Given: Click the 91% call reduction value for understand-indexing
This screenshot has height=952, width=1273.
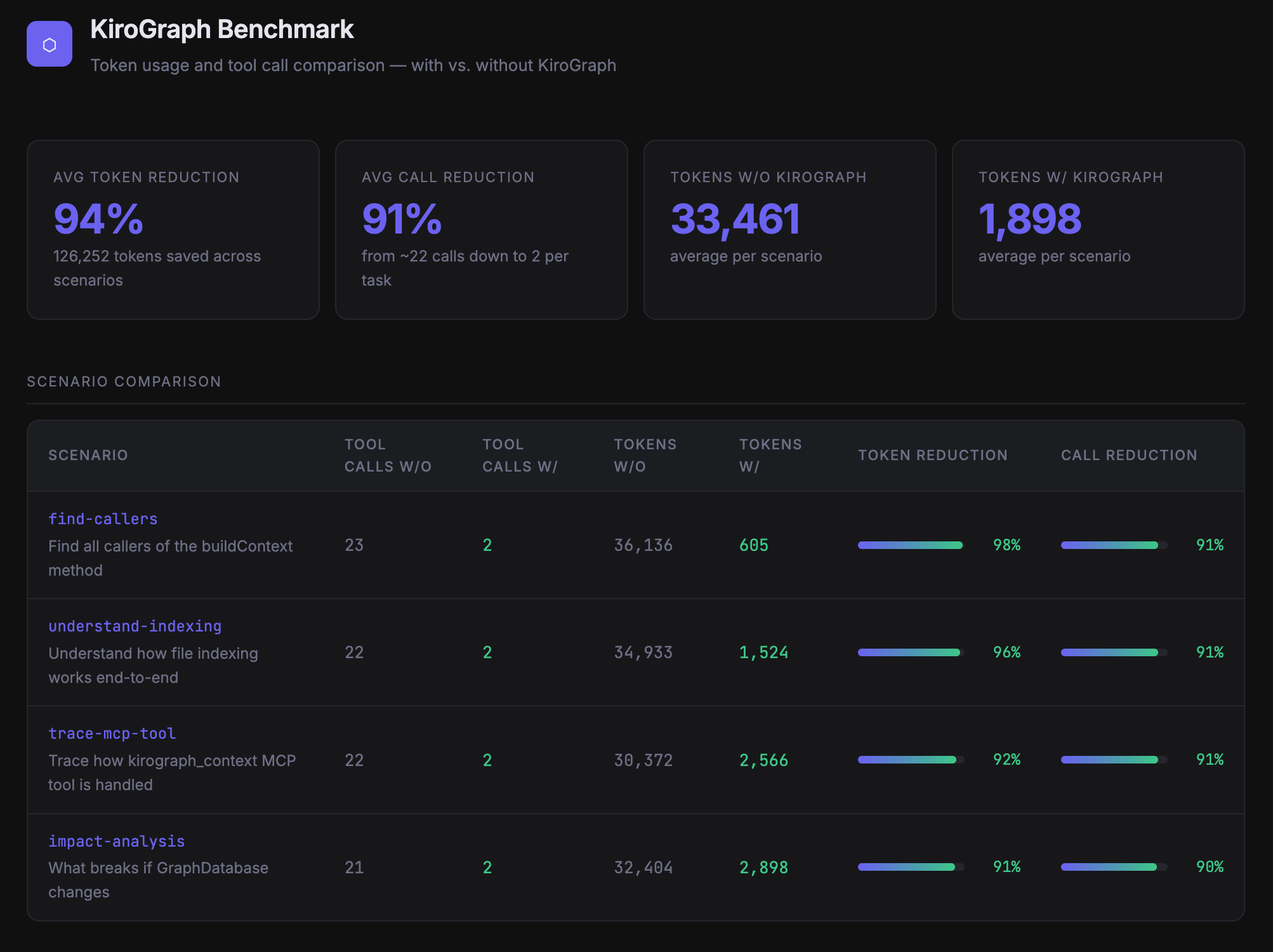Looking at the screenshot, I should 1210,652.
